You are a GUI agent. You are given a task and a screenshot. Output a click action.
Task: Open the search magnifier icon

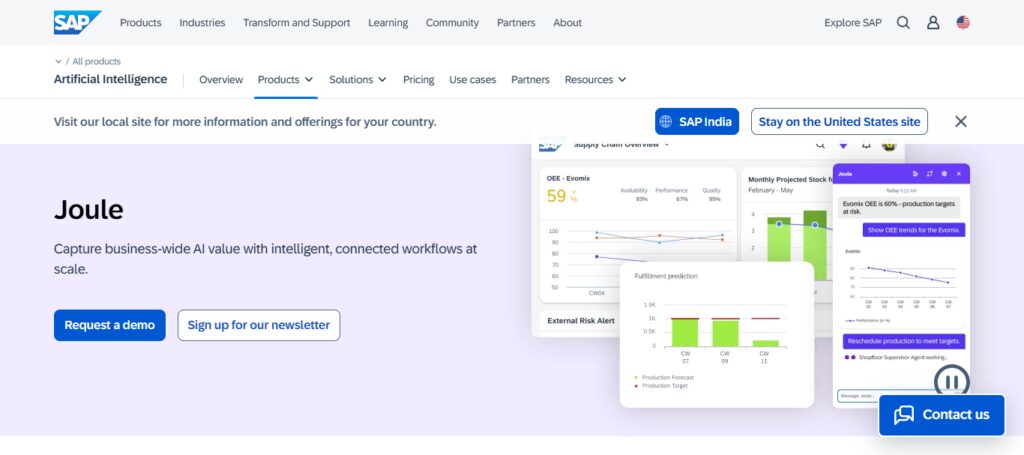(903, 23)
